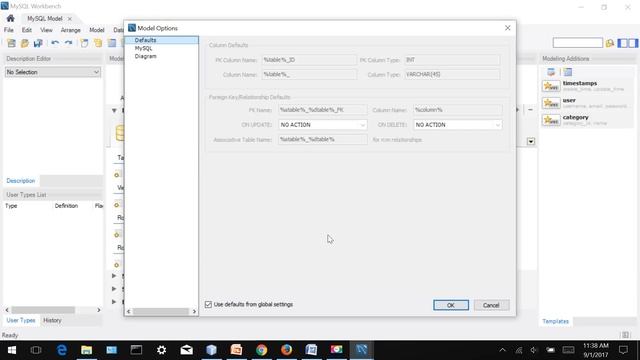Open model file toolbar icon
Image resolution: width=640 pixels, height=360 pixels.
(x=25, y=43)
